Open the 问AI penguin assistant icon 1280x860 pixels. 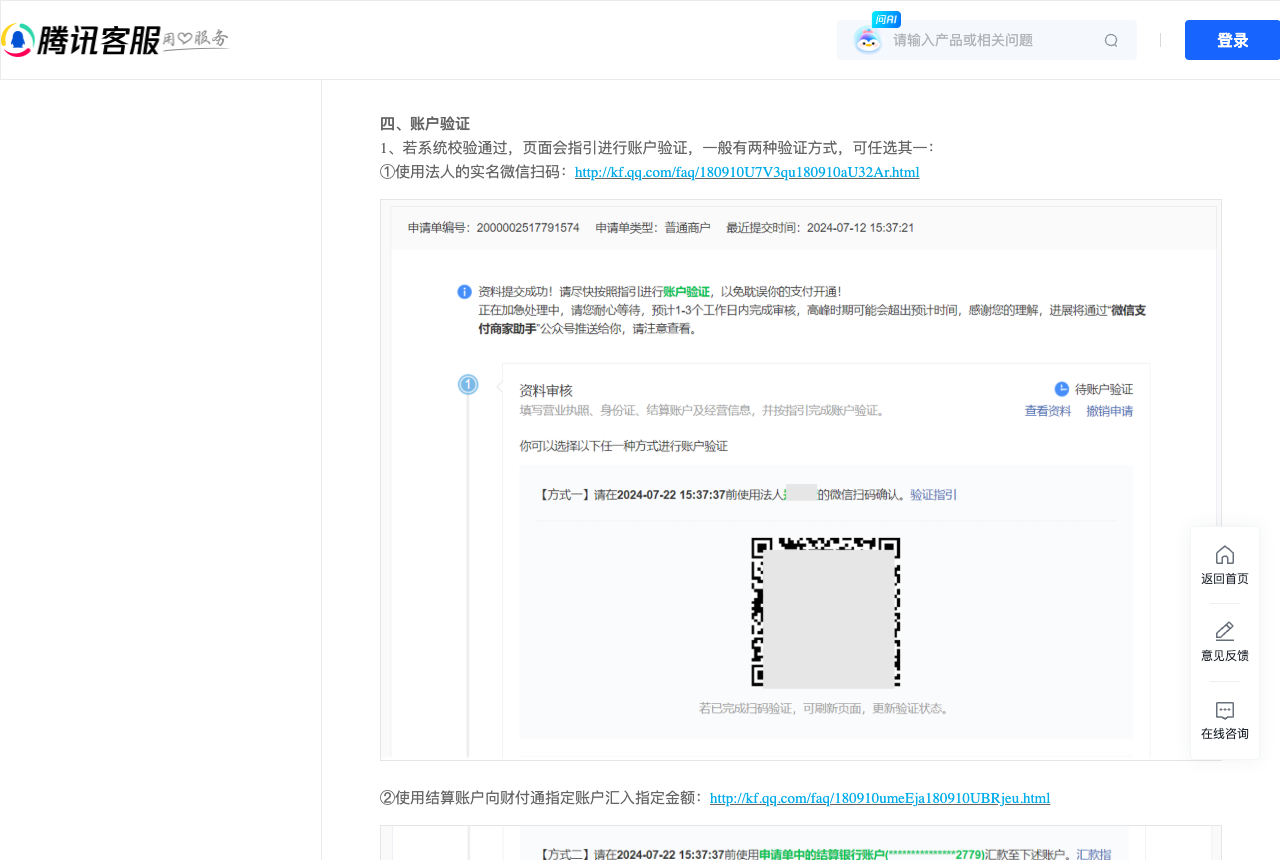tap(867, 40)
